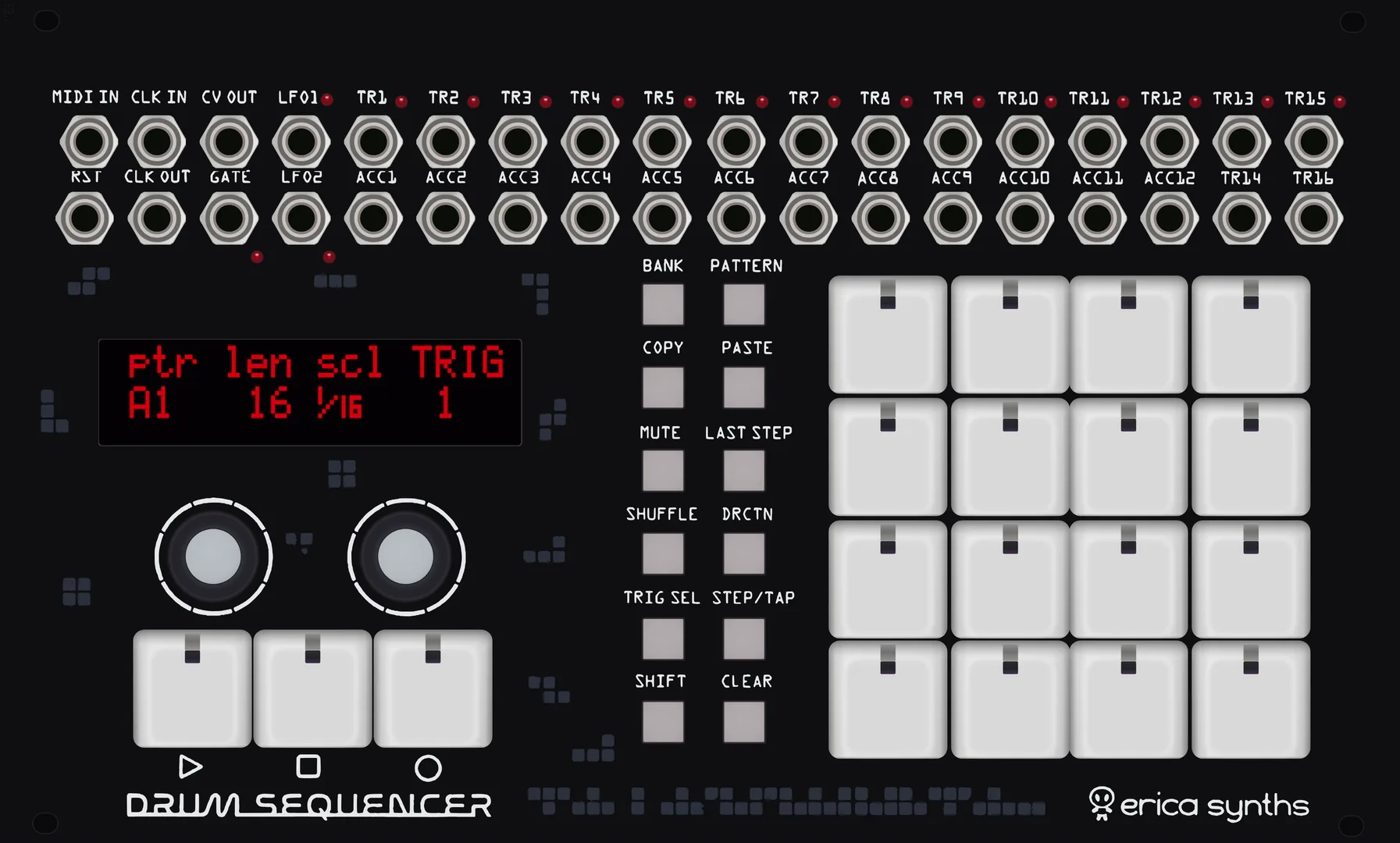Click the 'ptr' label on the display
The image size is (1400, 843).
point(162,365)
